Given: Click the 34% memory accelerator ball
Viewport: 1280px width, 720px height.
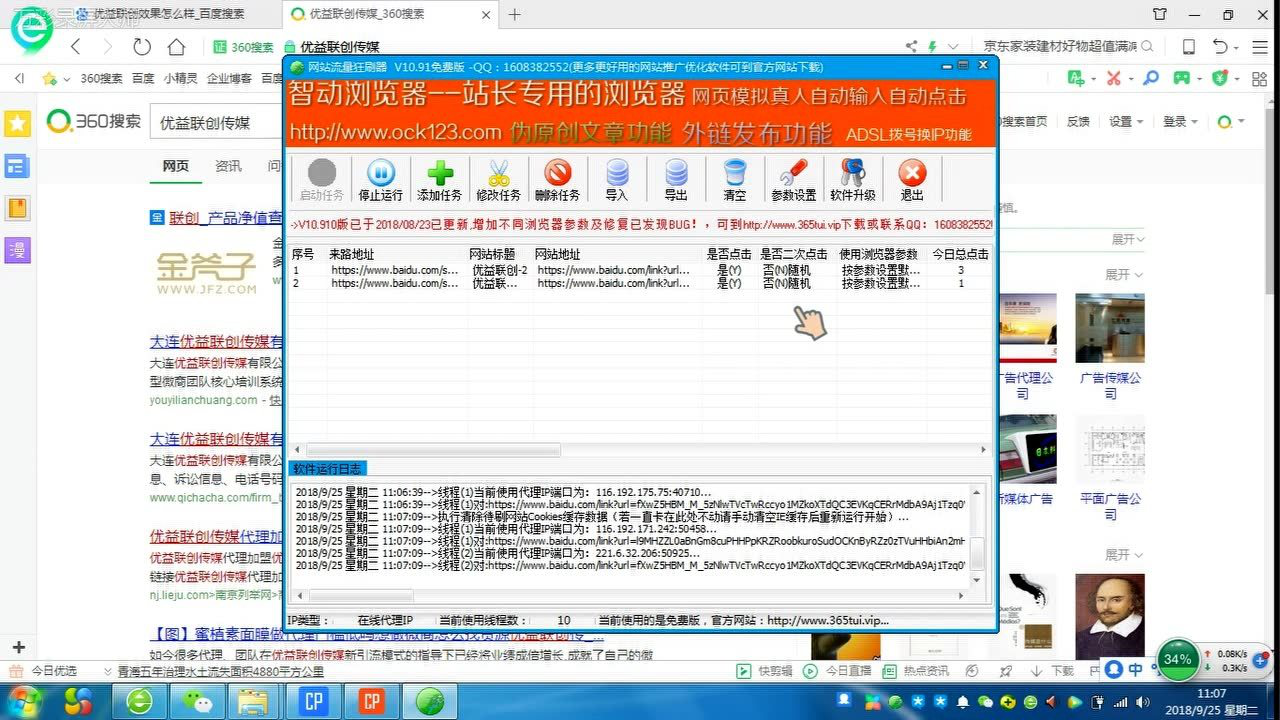Looking at the screenshot, I should point(1178,660).
